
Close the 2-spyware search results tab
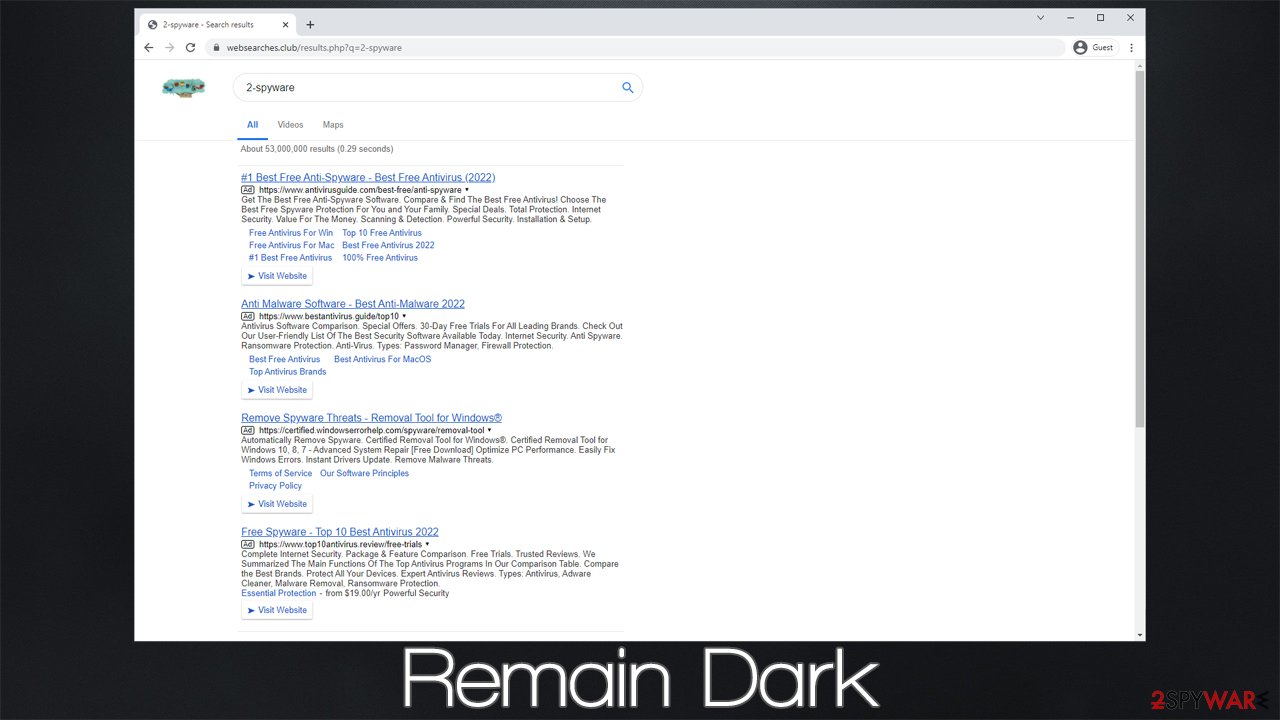click(x=285, y=24)
